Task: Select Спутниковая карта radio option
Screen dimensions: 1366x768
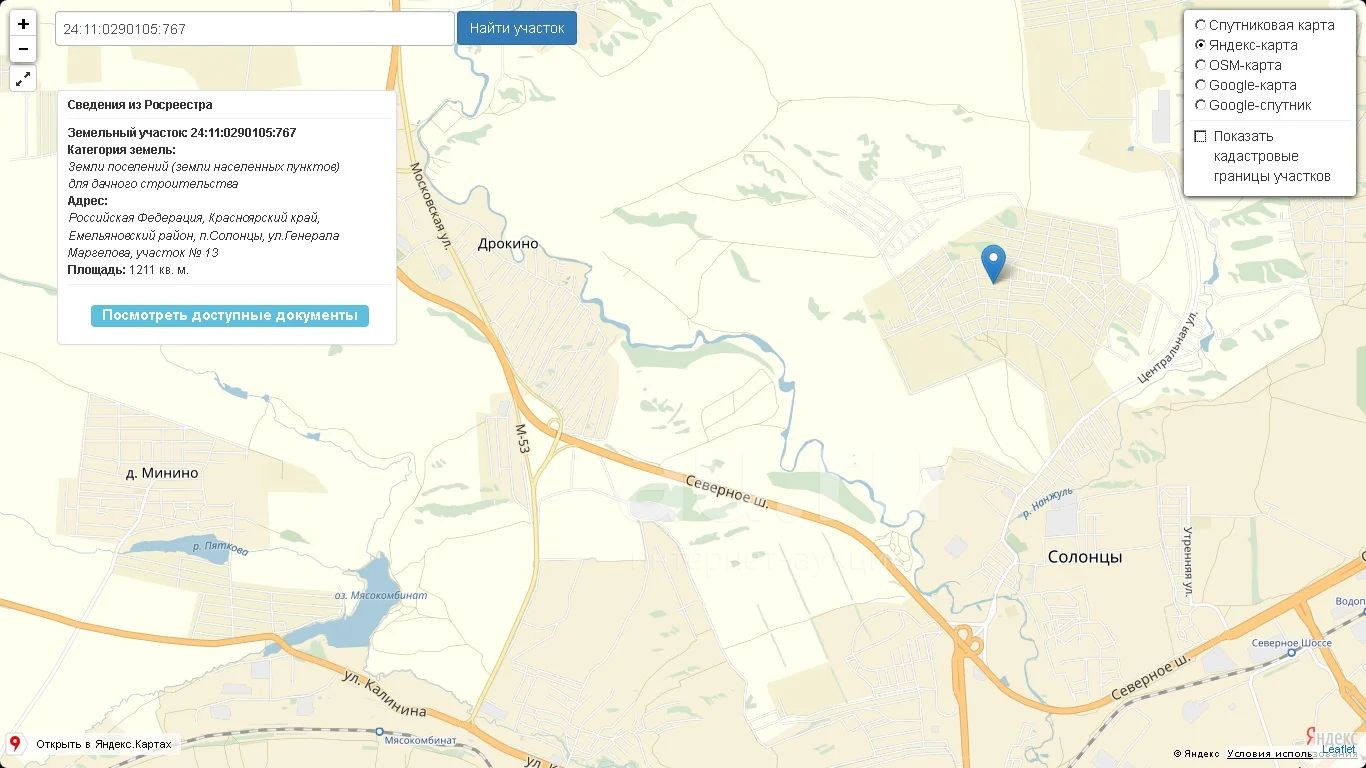Action: point(1201,25)
